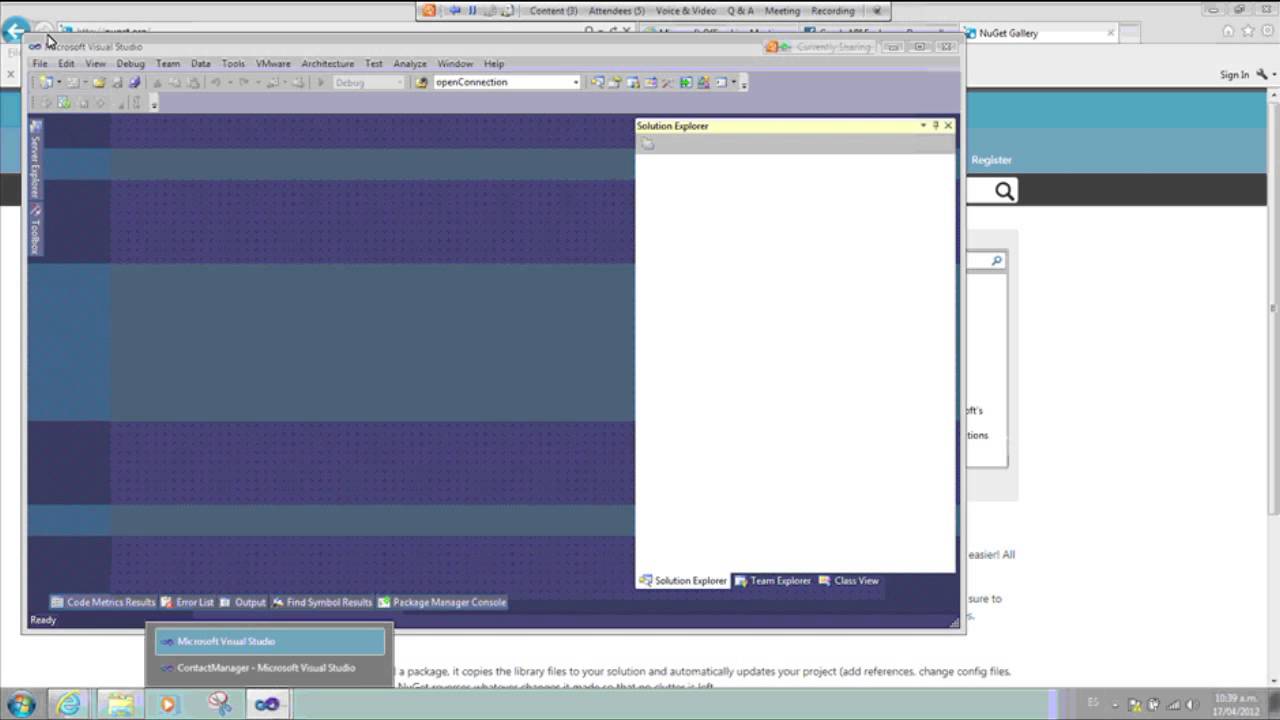Open the File menu in Visual Studio

(x=40, y=64)
